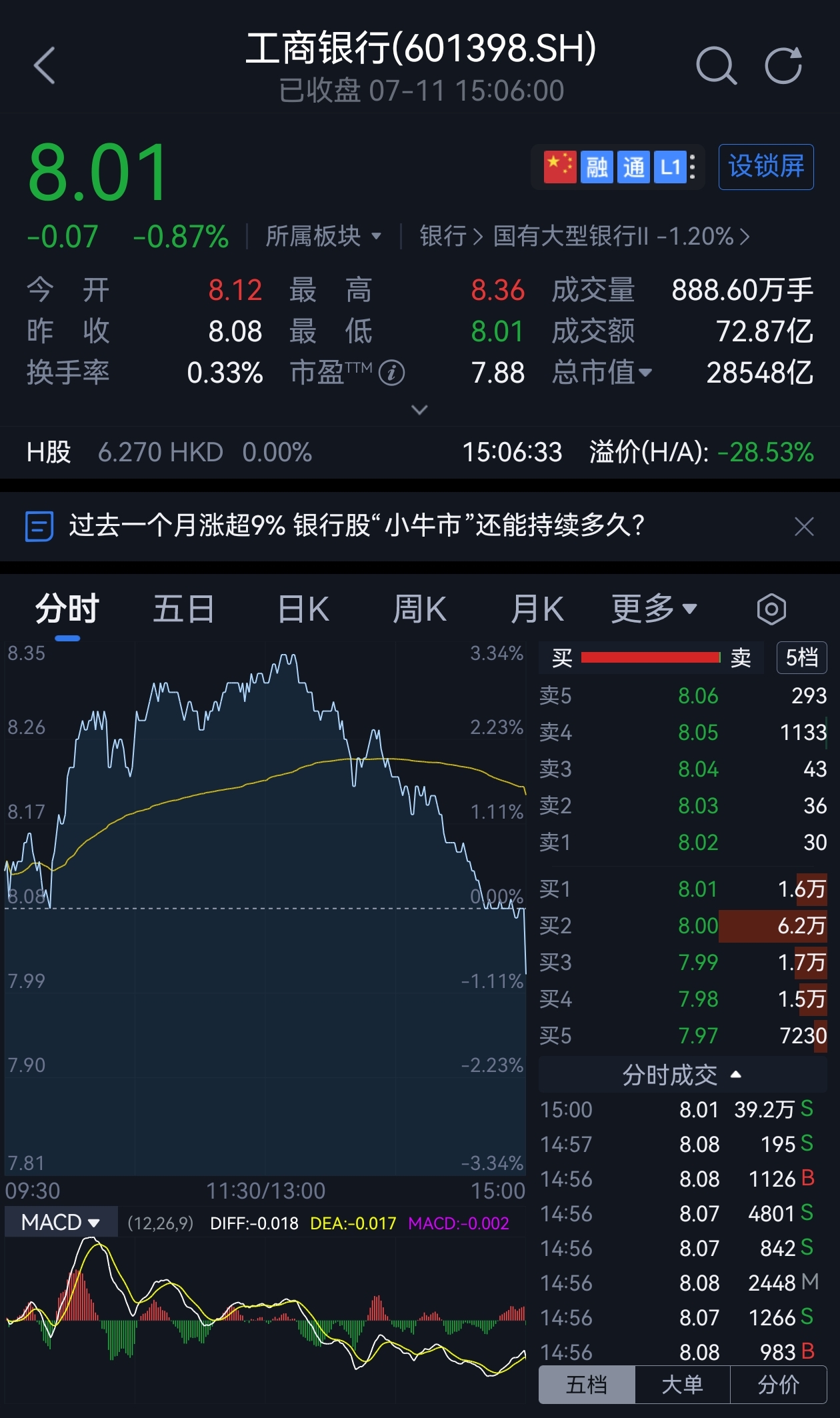The height and width of the screenshot is (1418, 840).
Task: Open the news document icon
Action: (39, 526)
